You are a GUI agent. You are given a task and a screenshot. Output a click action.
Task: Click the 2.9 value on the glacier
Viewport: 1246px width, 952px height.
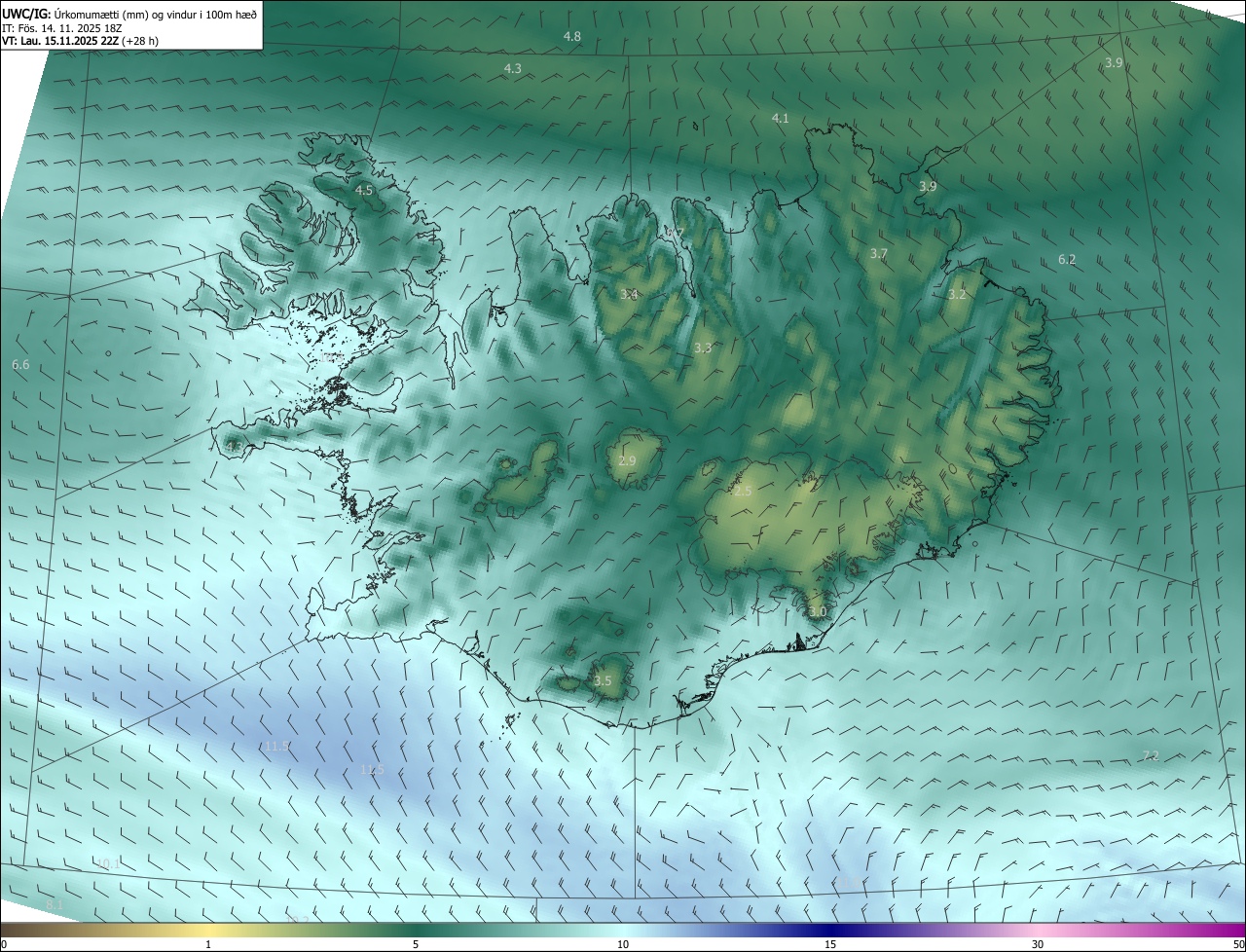[627, 460]
